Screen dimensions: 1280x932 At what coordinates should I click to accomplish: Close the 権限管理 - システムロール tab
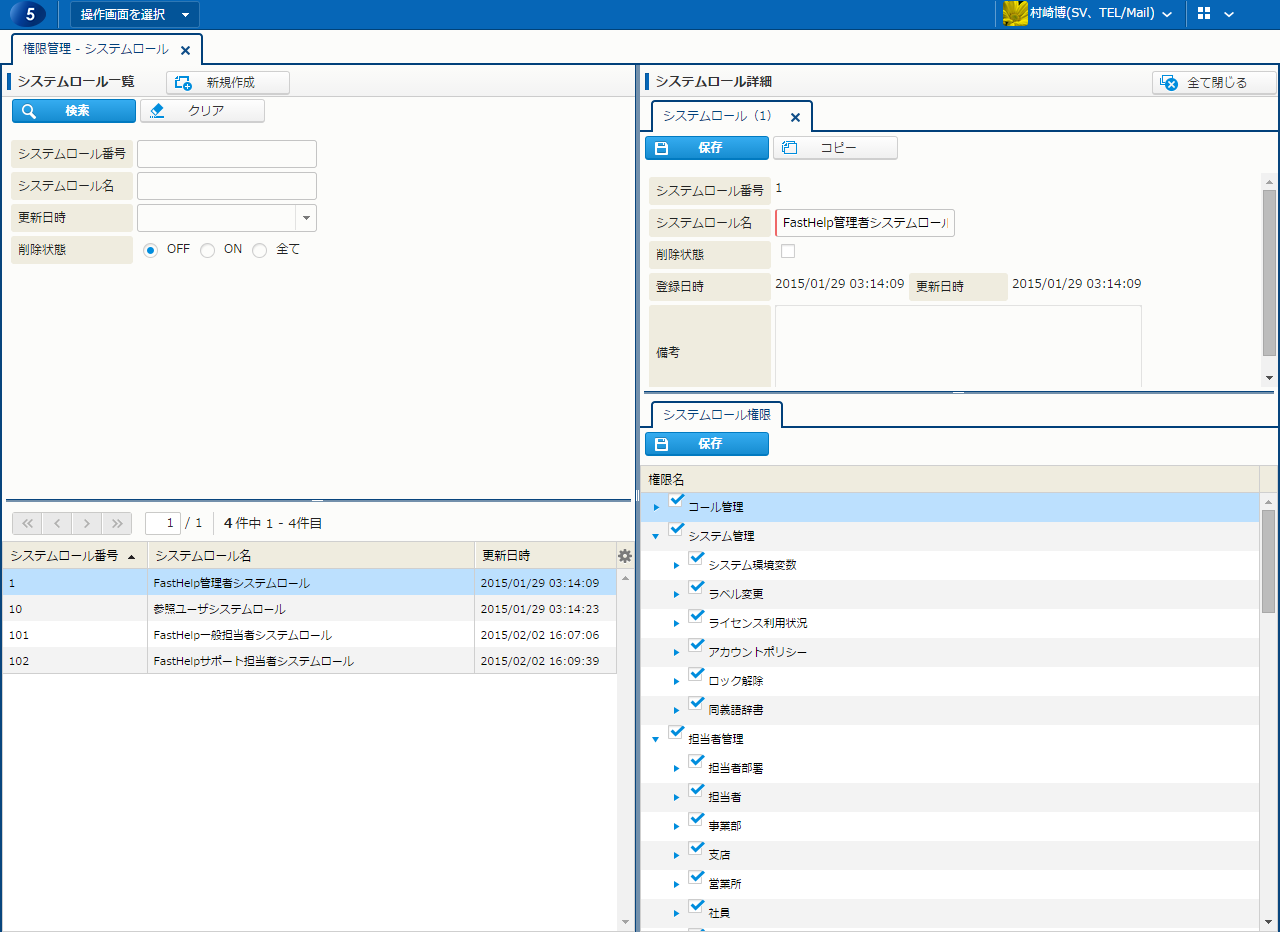coord(185,50)
